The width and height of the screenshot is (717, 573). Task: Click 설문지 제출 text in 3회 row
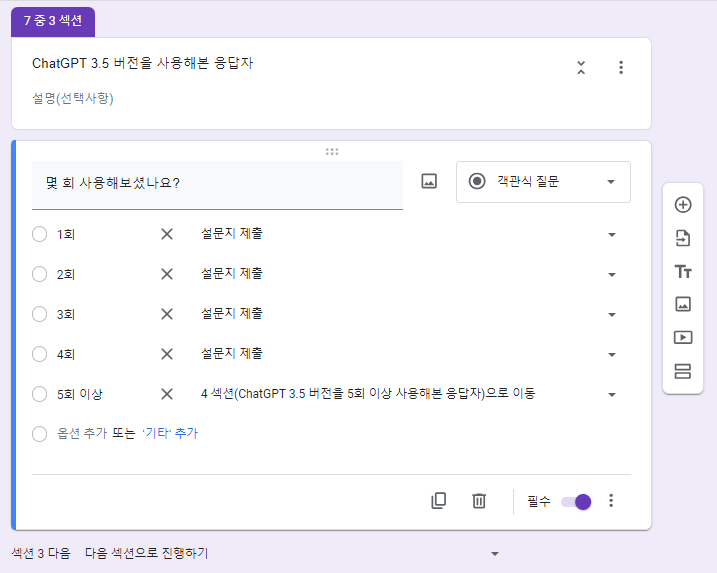(232, 314)
